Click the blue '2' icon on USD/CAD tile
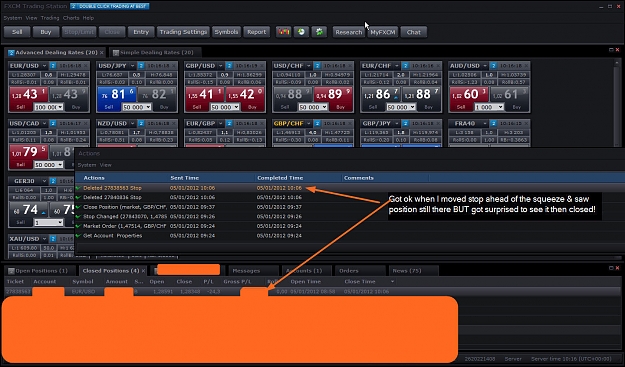The height and width of the screenshot is (367, 625). tap(53, 124)
